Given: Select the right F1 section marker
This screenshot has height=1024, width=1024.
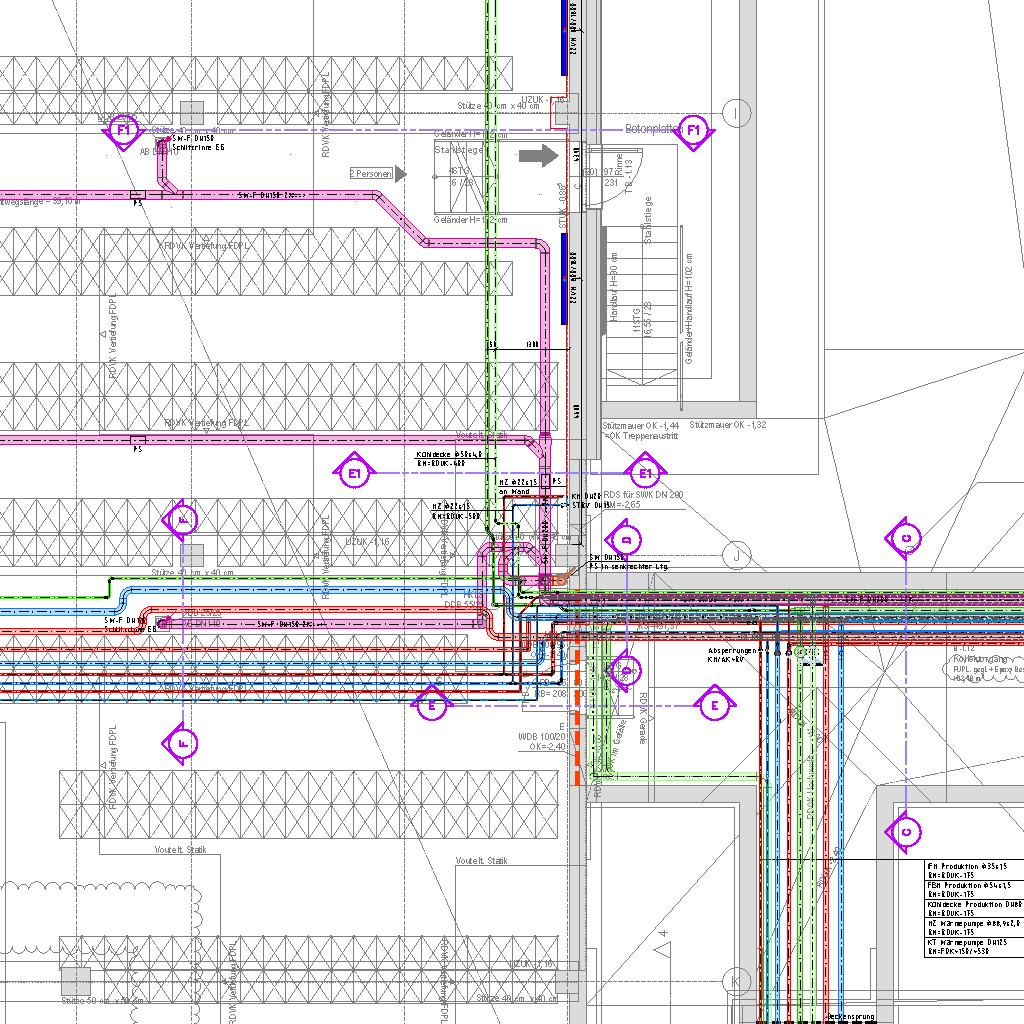Looking at the screenshot, I should (694, 131).
